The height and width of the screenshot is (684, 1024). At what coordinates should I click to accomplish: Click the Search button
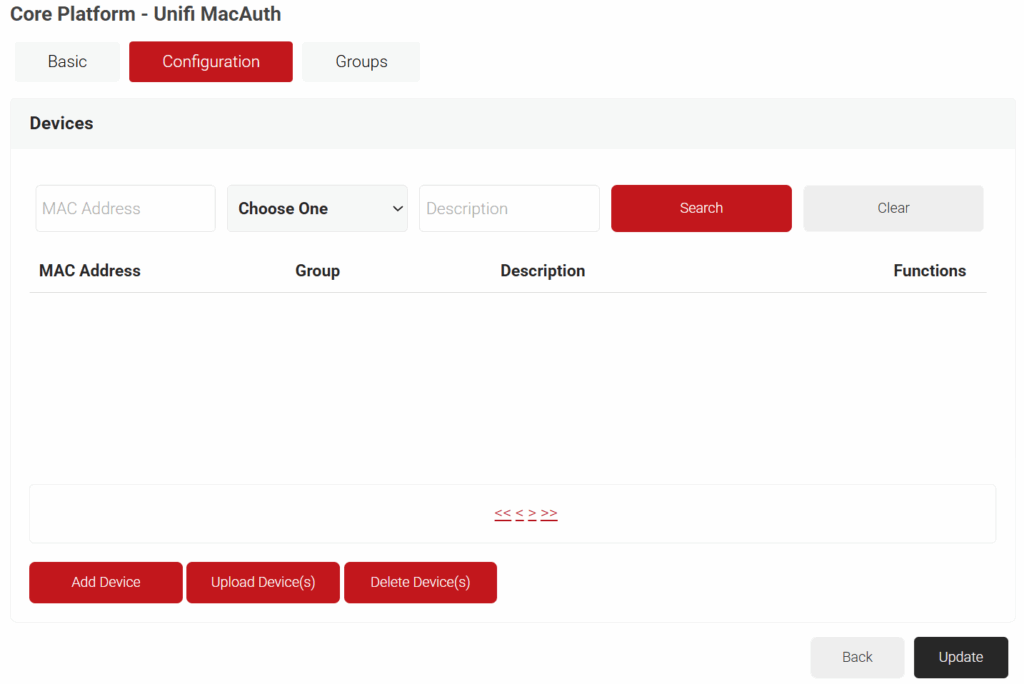point(700,208)
